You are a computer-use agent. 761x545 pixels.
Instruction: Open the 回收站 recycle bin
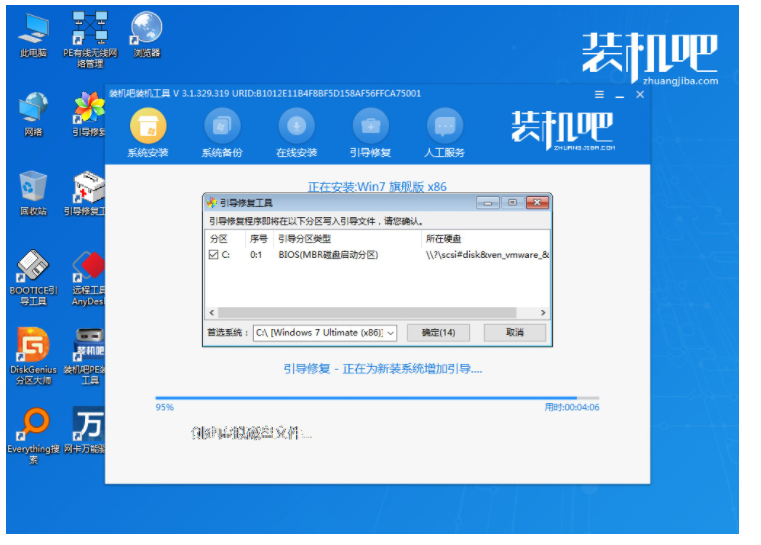click(33, 193)
